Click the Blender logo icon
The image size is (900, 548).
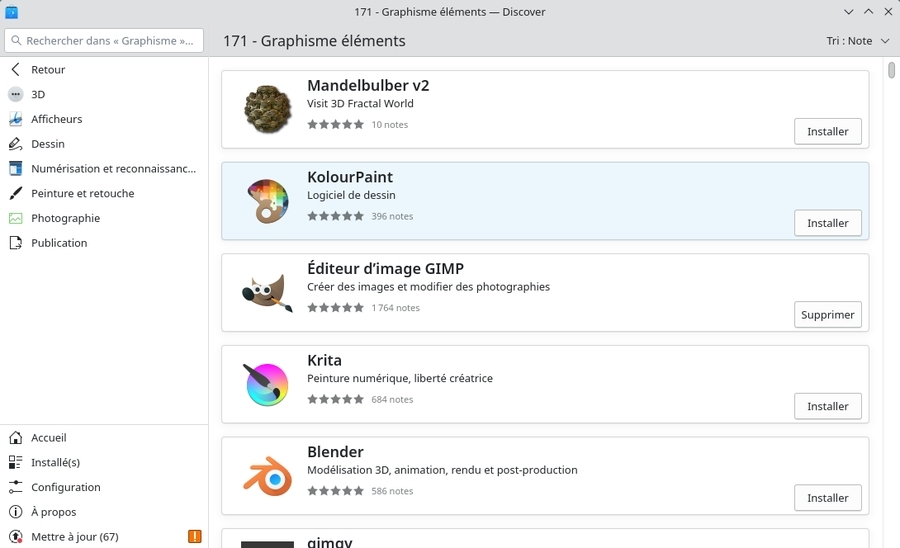coord(266,476)
